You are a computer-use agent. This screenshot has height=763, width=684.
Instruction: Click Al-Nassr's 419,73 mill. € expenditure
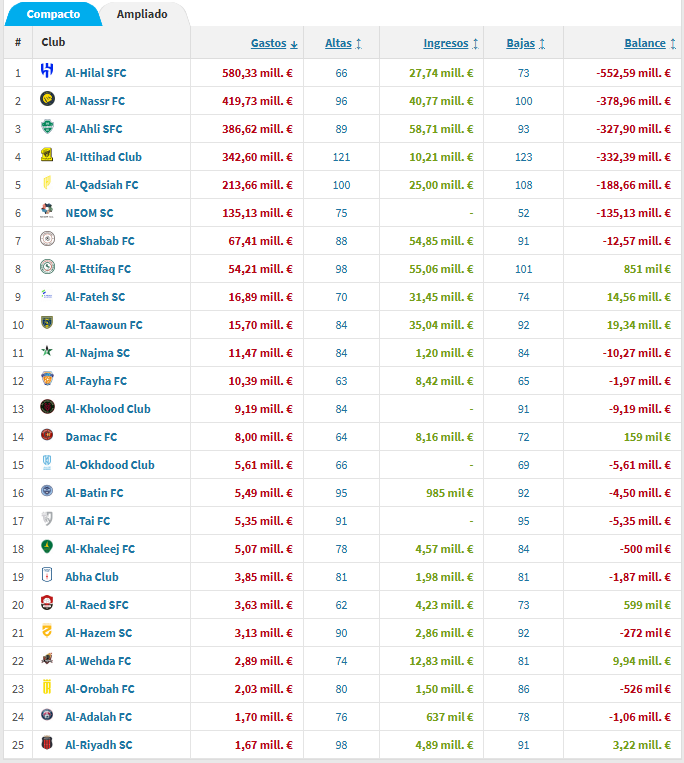coord(257,101)
